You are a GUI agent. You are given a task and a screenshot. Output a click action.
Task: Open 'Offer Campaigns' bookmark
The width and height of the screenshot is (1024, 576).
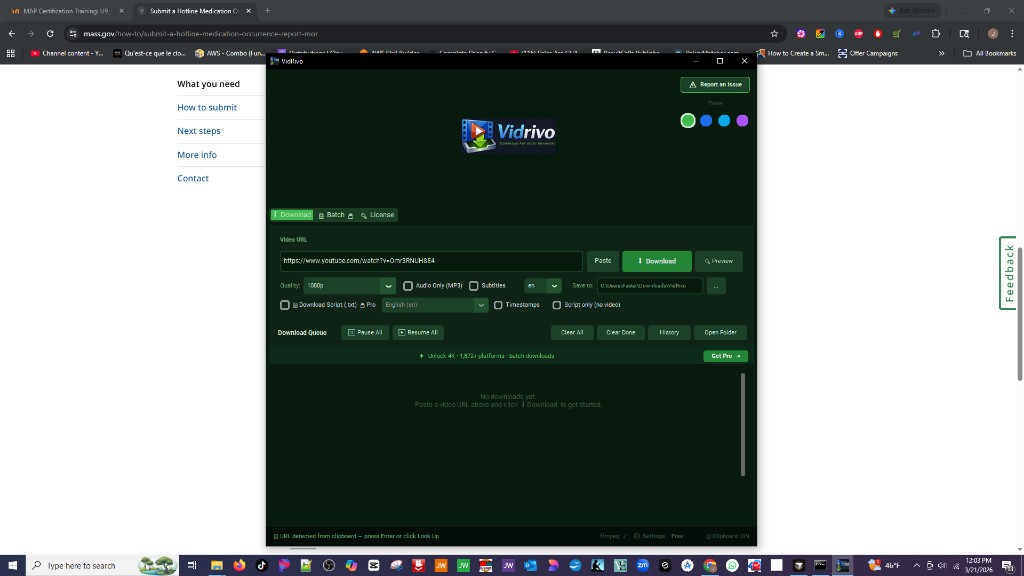(868, 54)
